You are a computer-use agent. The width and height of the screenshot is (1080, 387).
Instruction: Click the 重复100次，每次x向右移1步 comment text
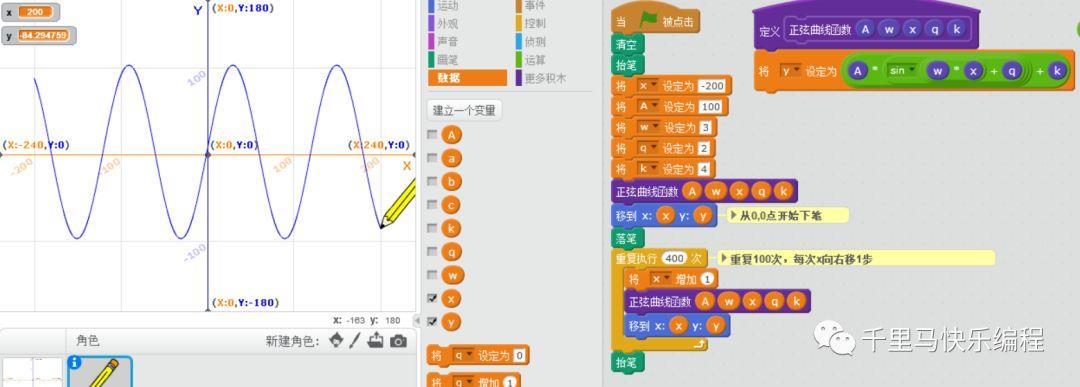pos(801,259)
